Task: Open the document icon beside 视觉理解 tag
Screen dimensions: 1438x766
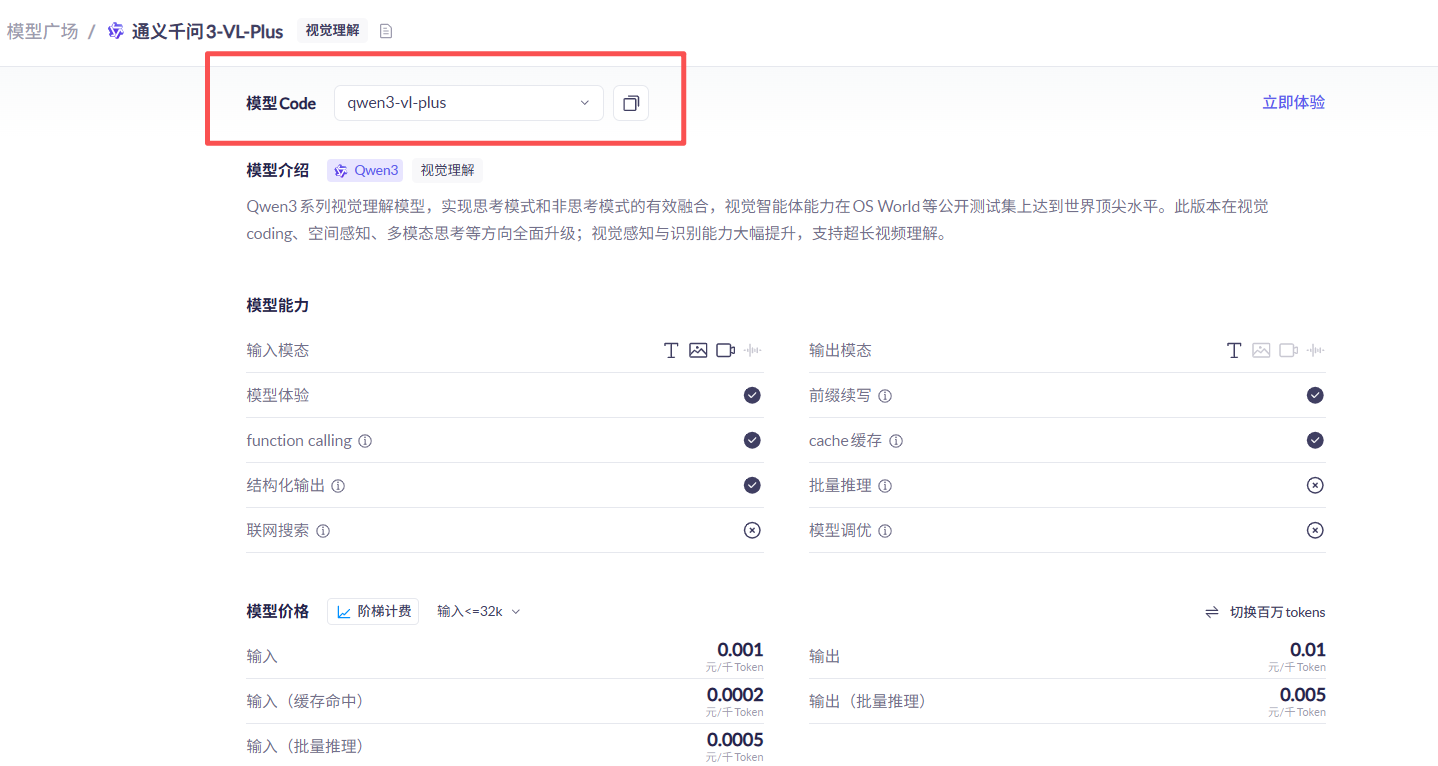Action: coord(386,31)
